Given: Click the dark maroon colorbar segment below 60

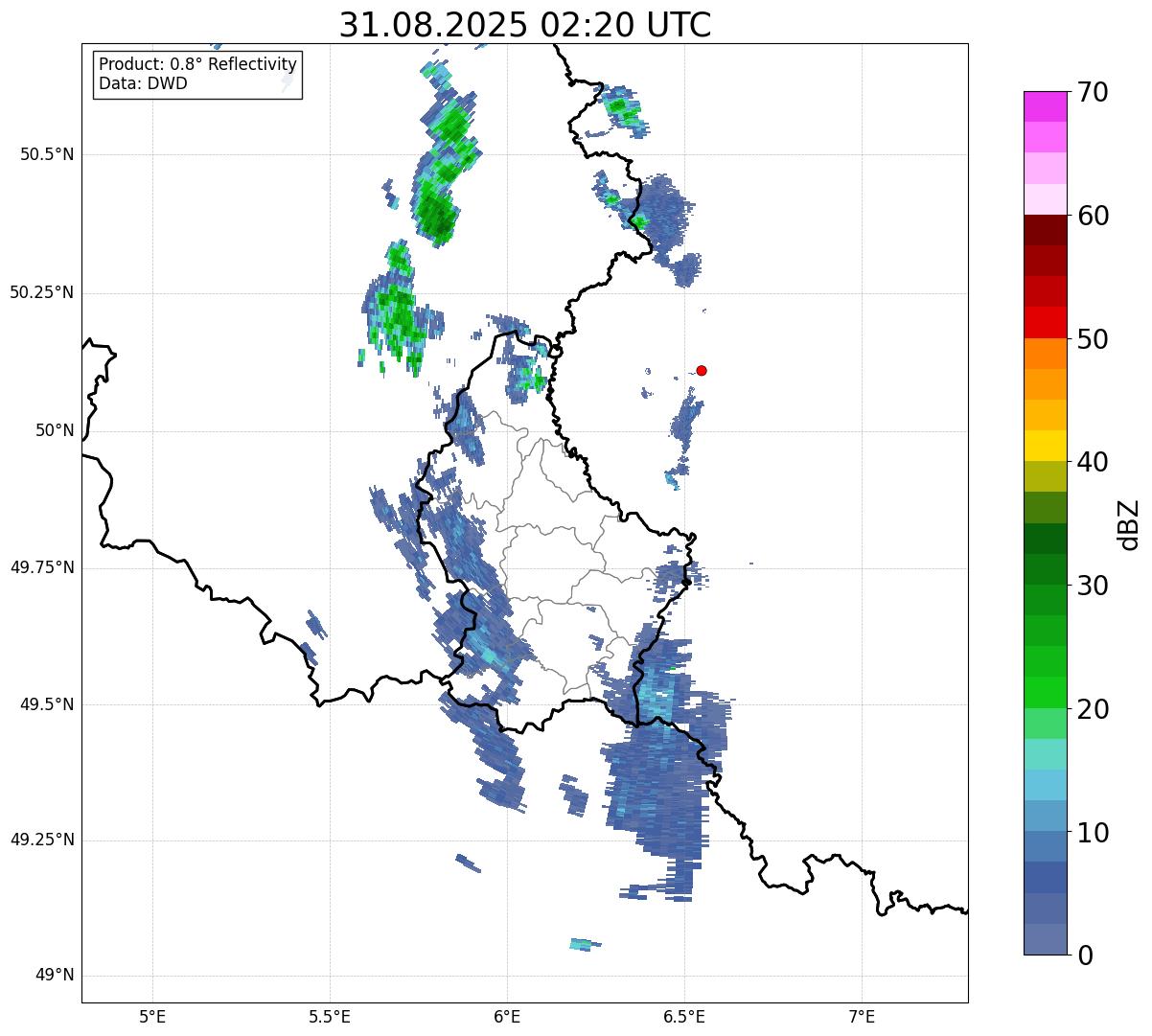Looking at the screenshot, I should click(x=1046, y=230).
